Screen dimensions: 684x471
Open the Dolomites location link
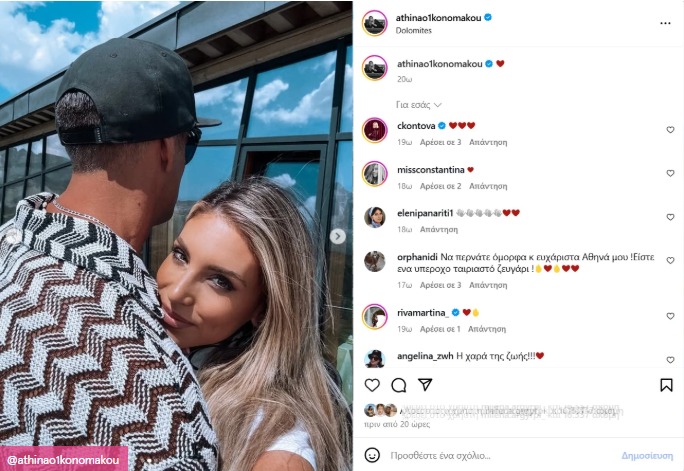[414, 31]
